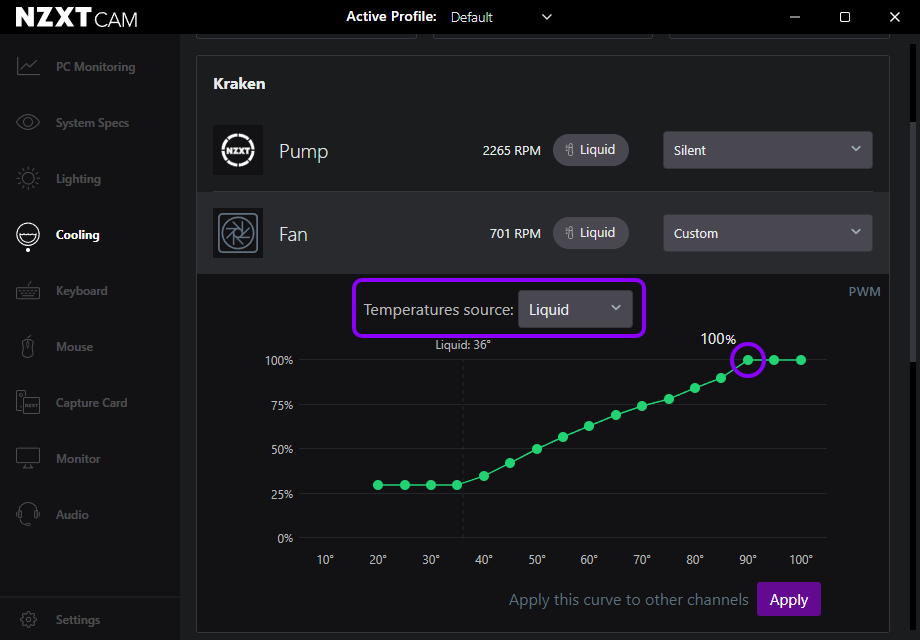Viewport: 920px width, 640px height.
Task: Open the Pump Silent mode dropdown
Action: (x=767, y=150)
